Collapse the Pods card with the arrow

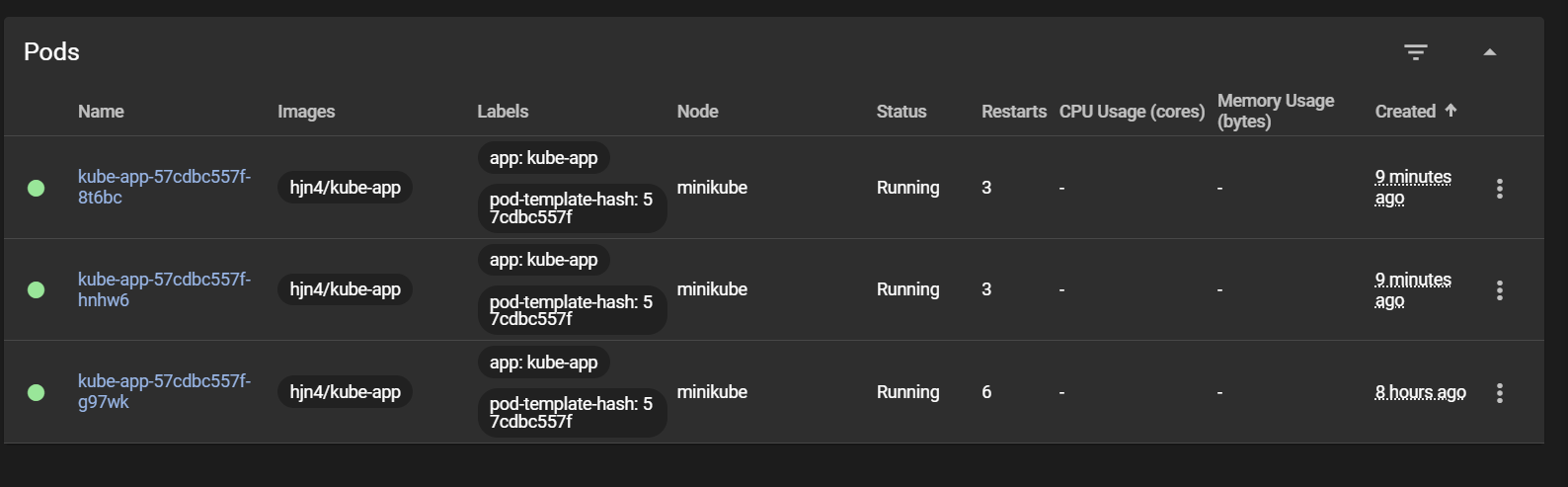pos(1489,52)
